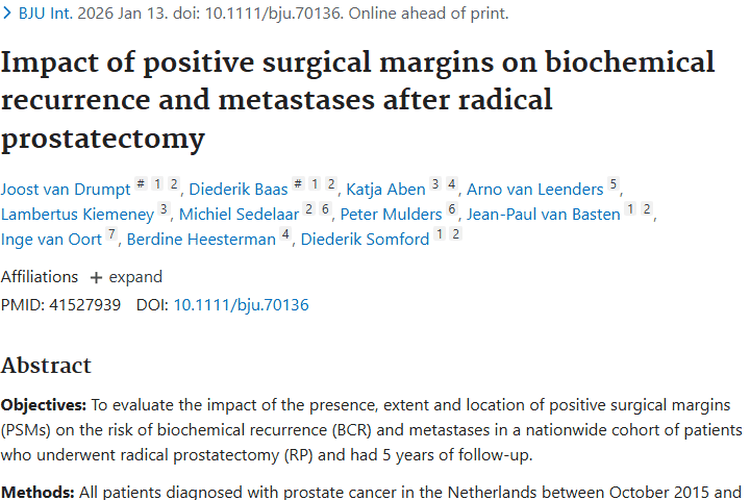
Task: Click Berdine Heesterman author link
Action: tap(199, 239)
